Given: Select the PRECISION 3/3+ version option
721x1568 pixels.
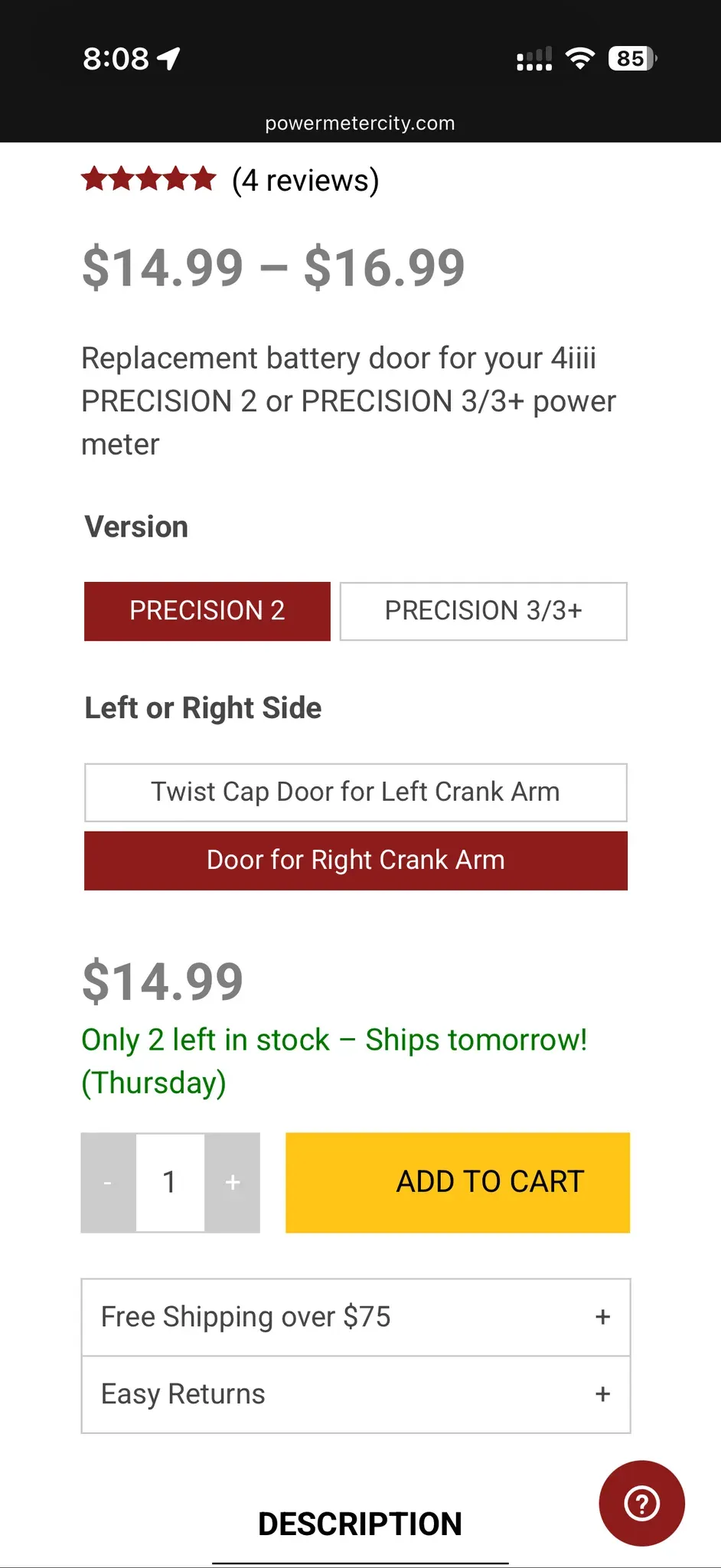Looking at the screenshot, I should click(484, 611).
